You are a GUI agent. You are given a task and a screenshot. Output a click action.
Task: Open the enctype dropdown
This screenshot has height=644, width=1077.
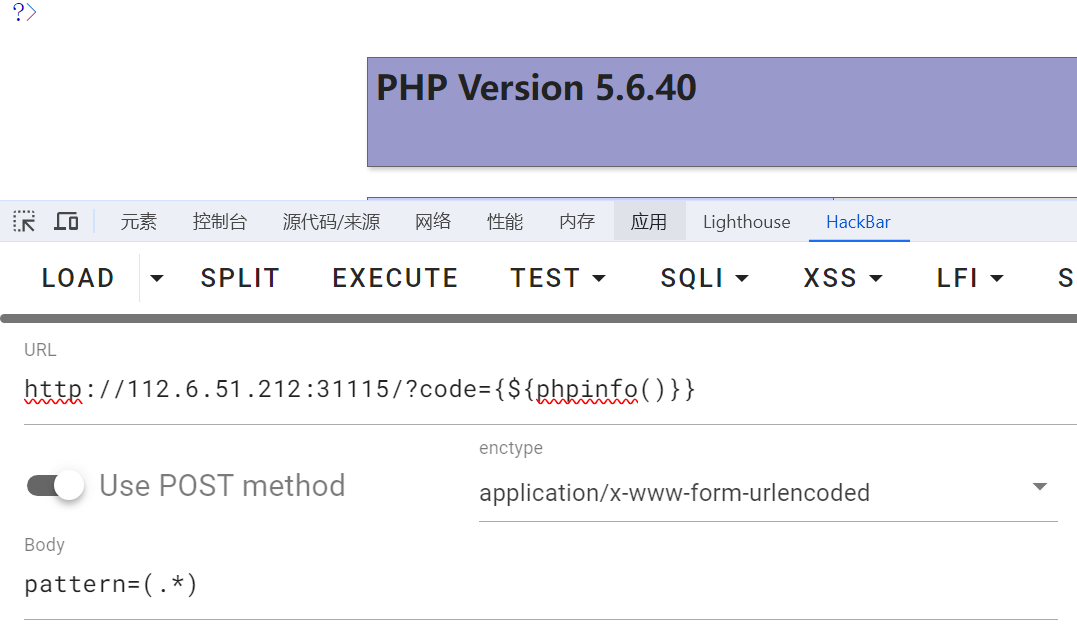pos(767,493)
